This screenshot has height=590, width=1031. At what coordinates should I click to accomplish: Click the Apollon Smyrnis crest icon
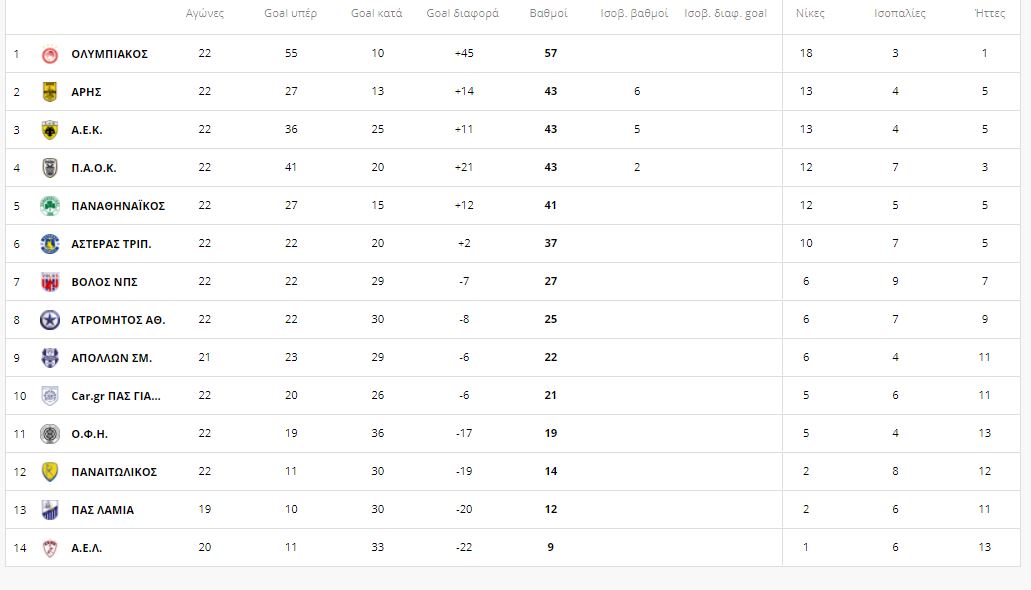[x=50, y=358]
